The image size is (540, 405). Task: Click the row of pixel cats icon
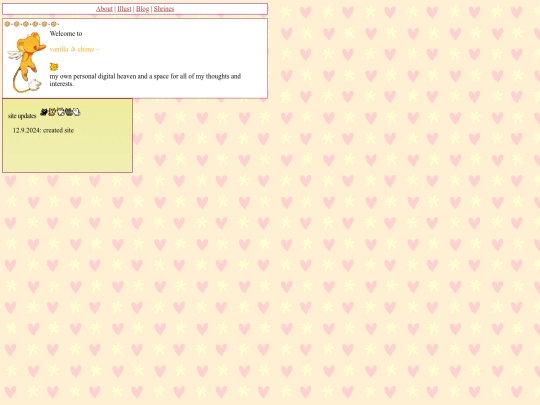tap(60, 112)
